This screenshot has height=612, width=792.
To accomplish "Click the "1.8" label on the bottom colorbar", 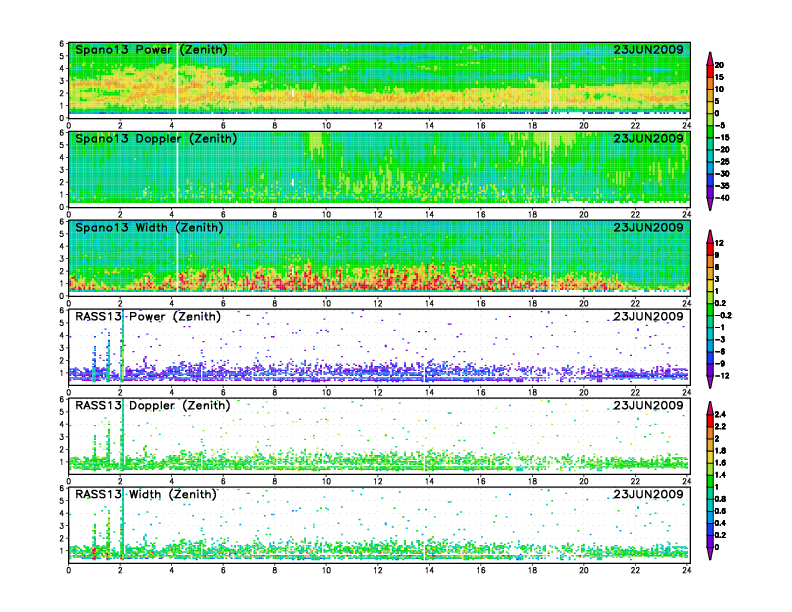I will pyautogui.click(x=720, y=451).
